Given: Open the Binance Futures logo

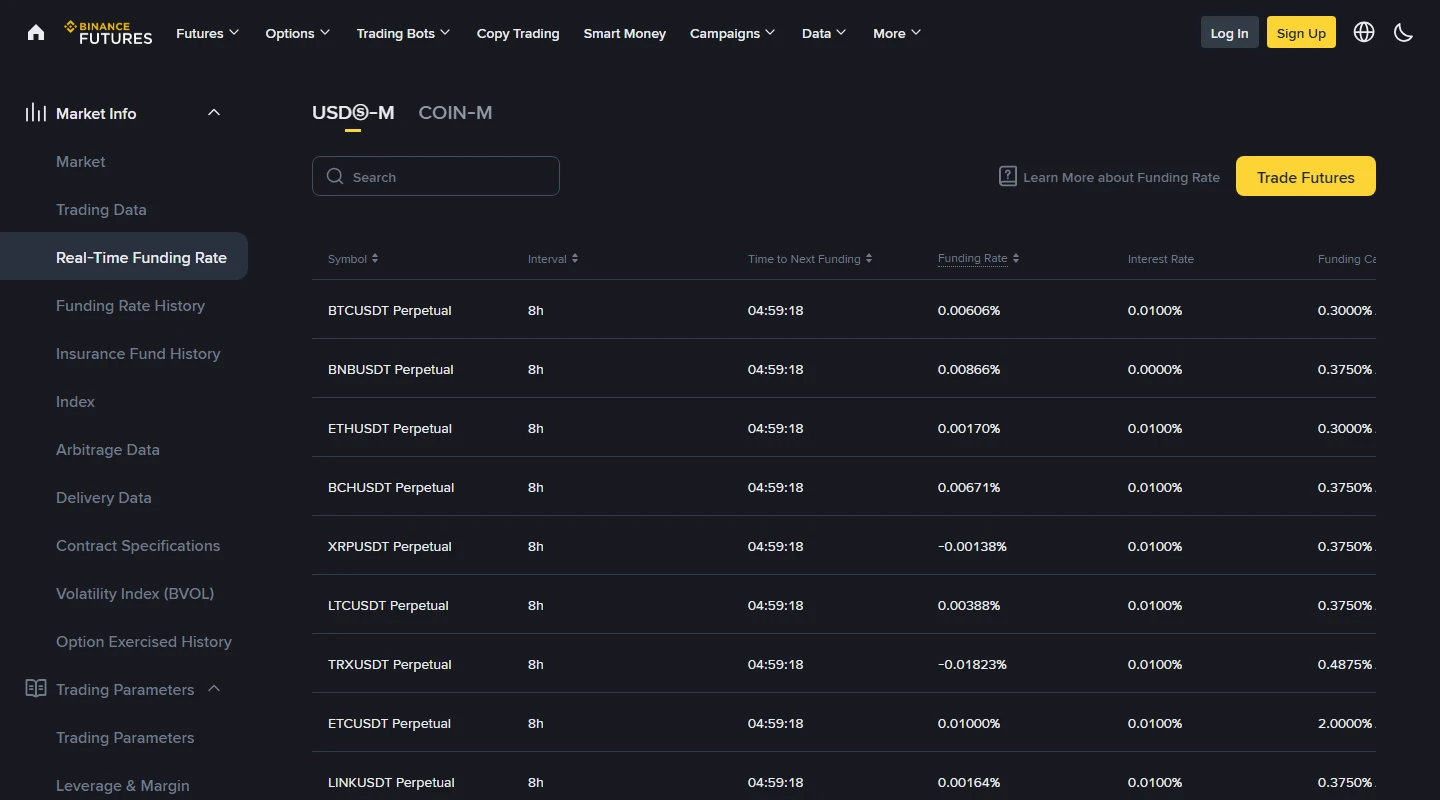Looking at the screenshot, I should (108, 33).
